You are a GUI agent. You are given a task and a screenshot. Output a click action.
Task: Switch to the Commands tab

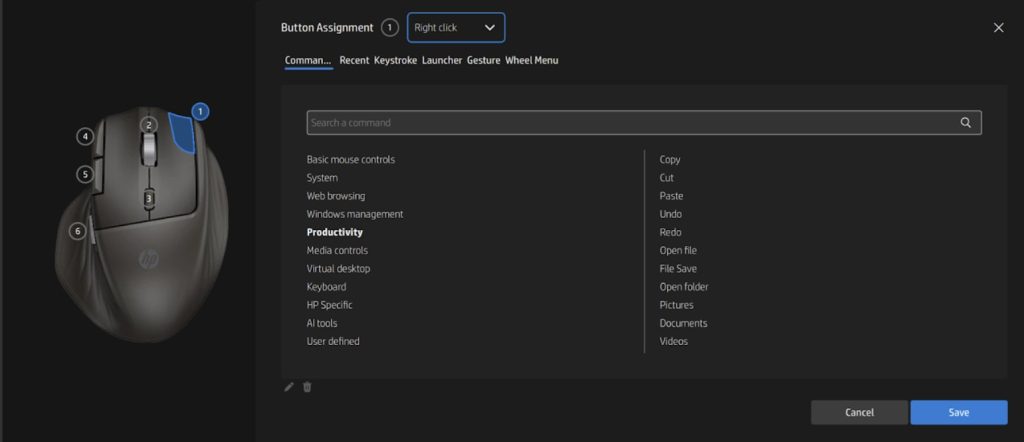[308, 60]
